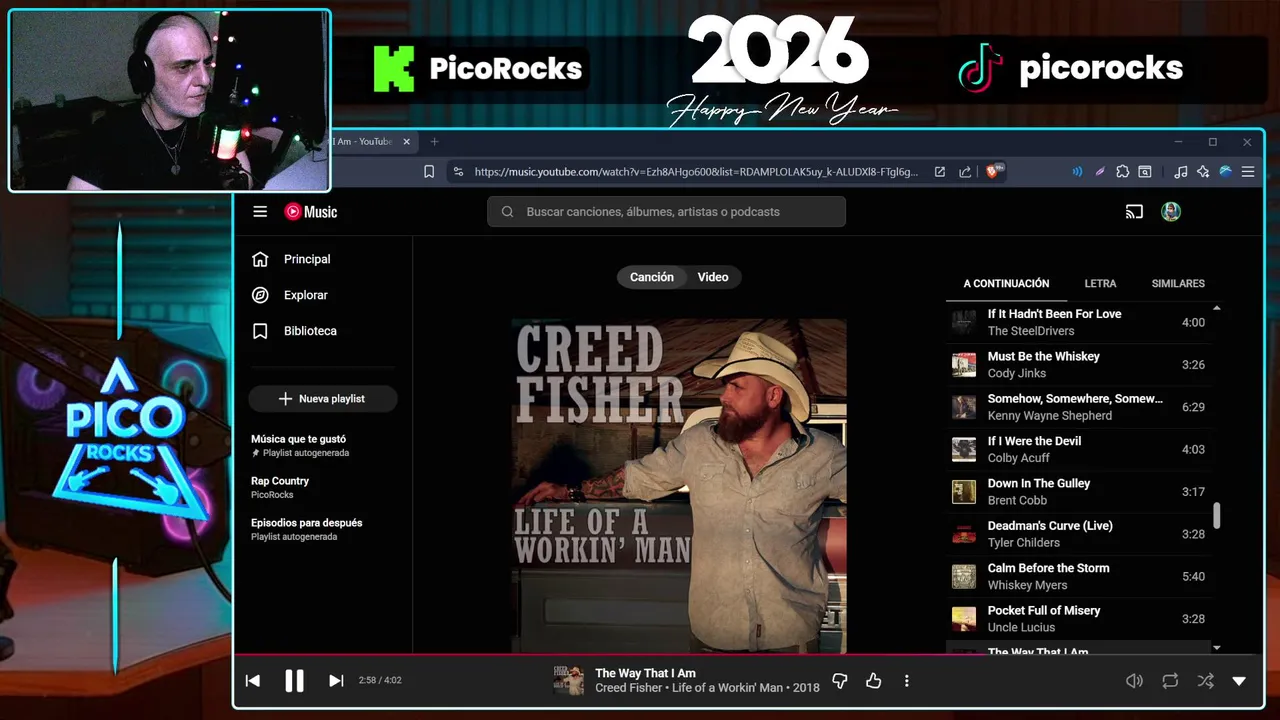The width and height of the screenshot is (1280, 720).
Task: Click the volume speaker icon
Action: tap(1134, 681)
